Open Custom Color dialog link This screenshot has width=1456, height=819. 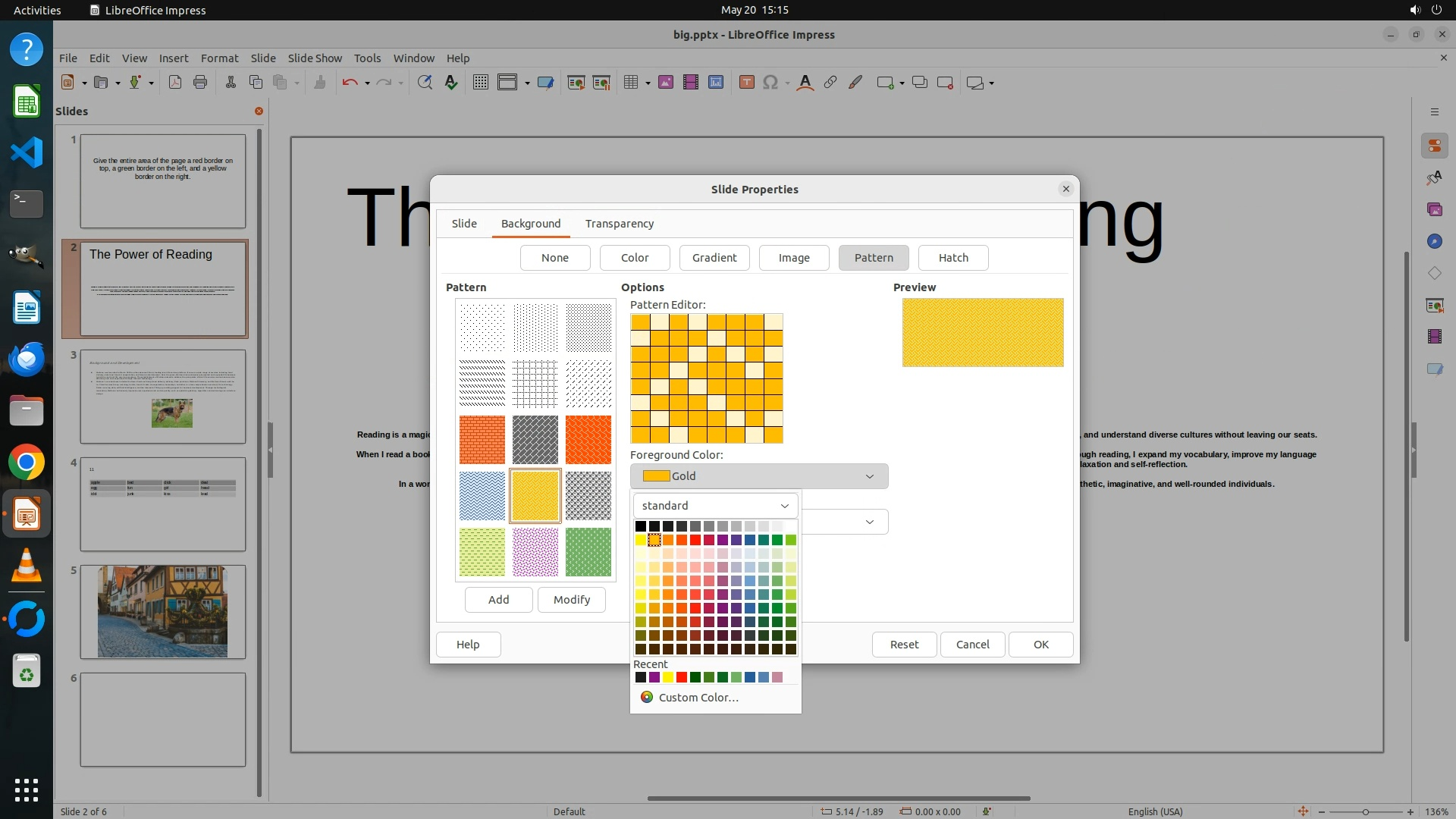click(x=698, y=698)
